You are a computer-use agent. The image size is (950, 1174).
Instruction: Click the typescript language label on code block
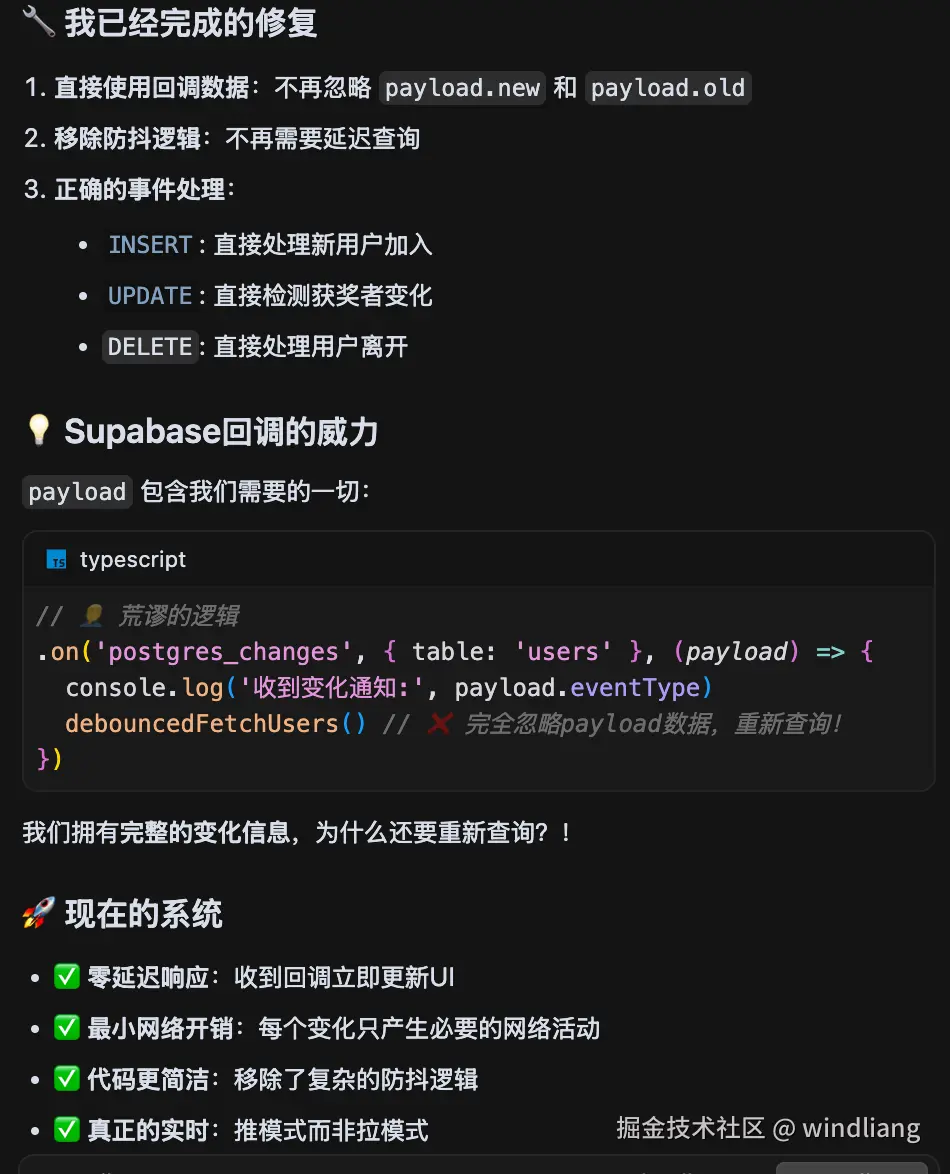coord(133,560)
